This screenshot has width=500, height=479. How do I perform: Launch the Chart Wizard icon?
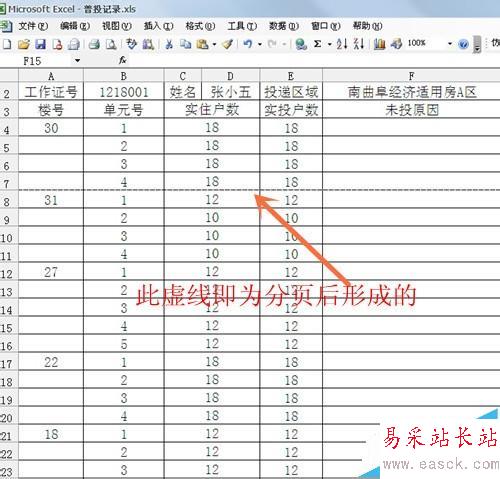coord(379,44)
